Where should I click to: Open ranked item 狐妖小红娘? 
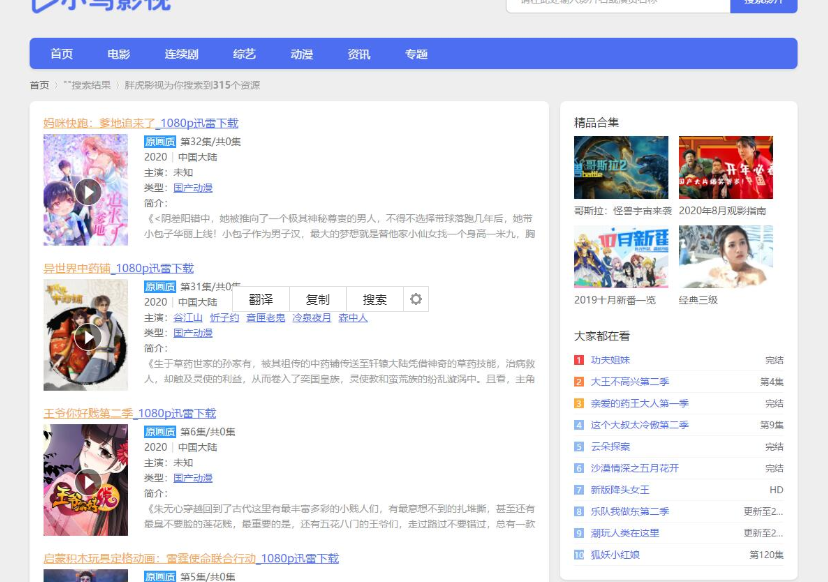coord(615,555)
